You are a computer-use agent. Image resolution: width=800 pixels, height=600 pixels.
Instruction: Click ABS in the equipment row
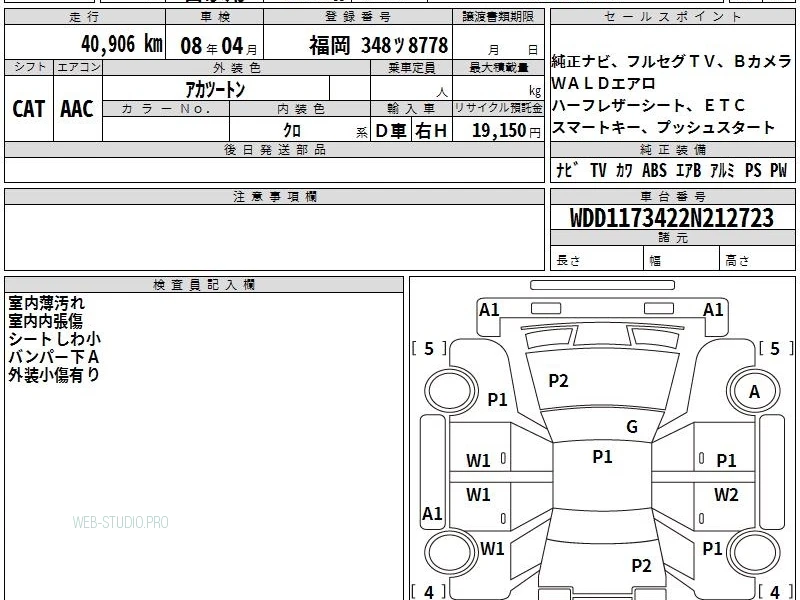[x=654, y=170]
